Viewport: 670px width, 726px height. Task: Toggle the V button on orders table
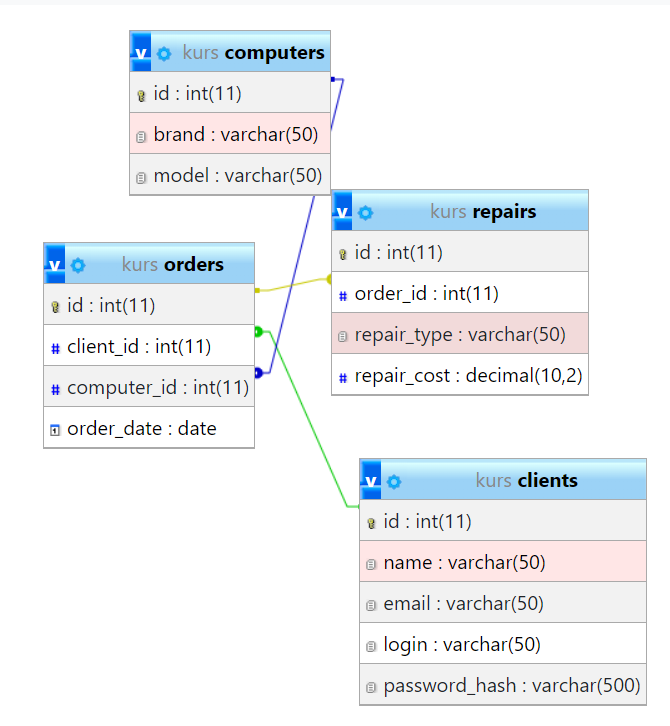(x=55, y=264)
